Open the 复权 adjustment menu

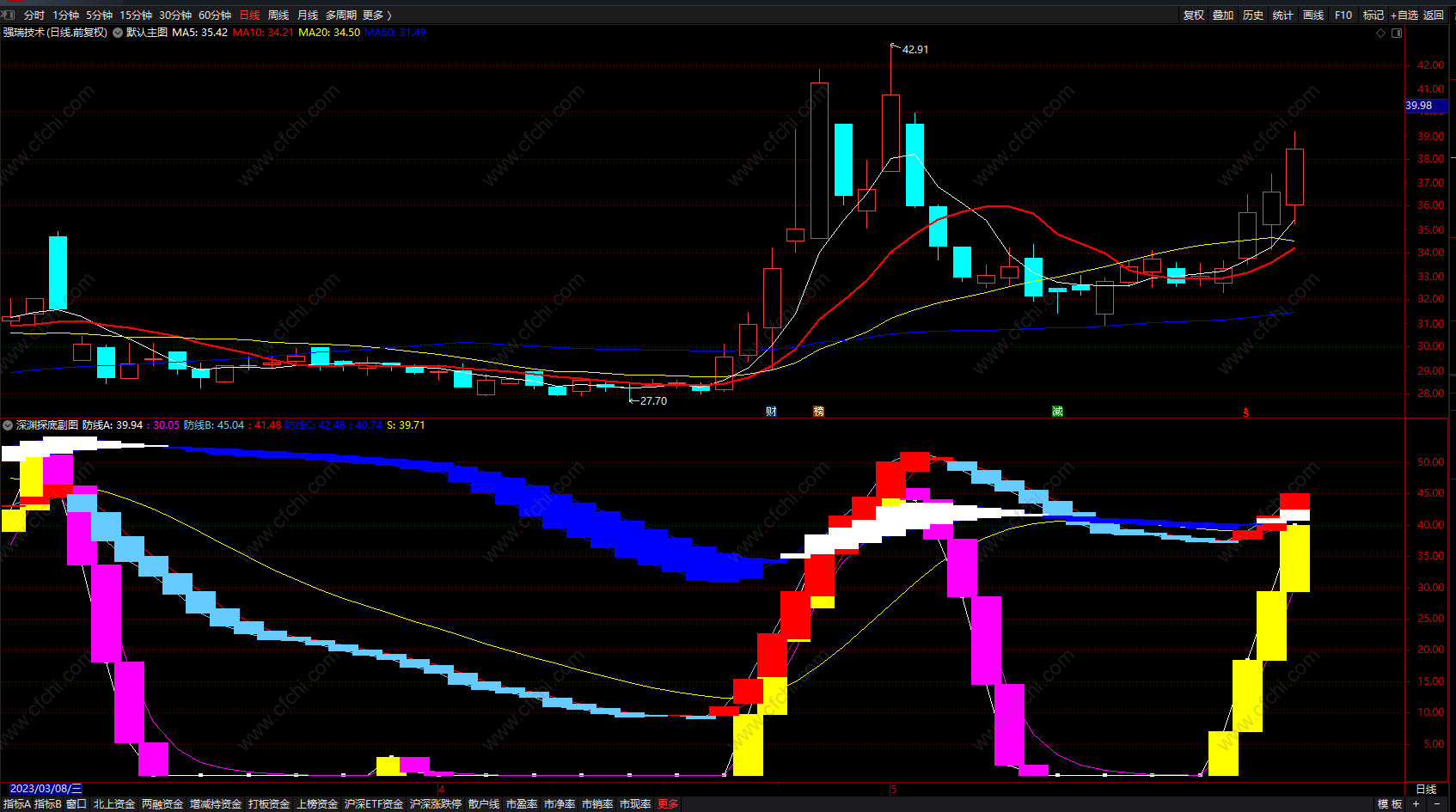(x=1194, y=15)
